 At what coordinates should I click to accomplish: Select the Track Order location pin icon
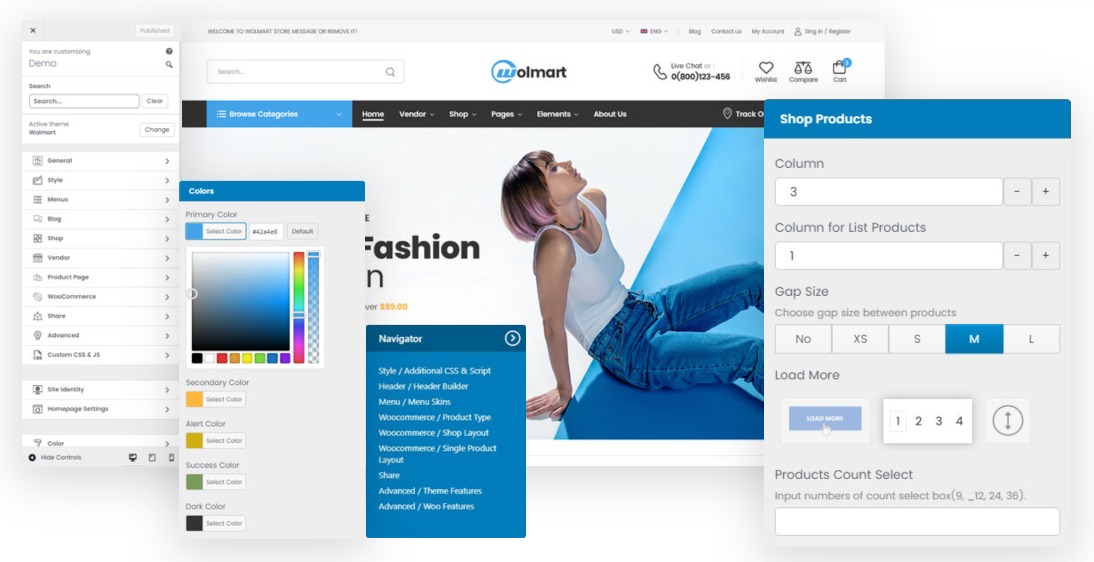click(x=727, y=114)
